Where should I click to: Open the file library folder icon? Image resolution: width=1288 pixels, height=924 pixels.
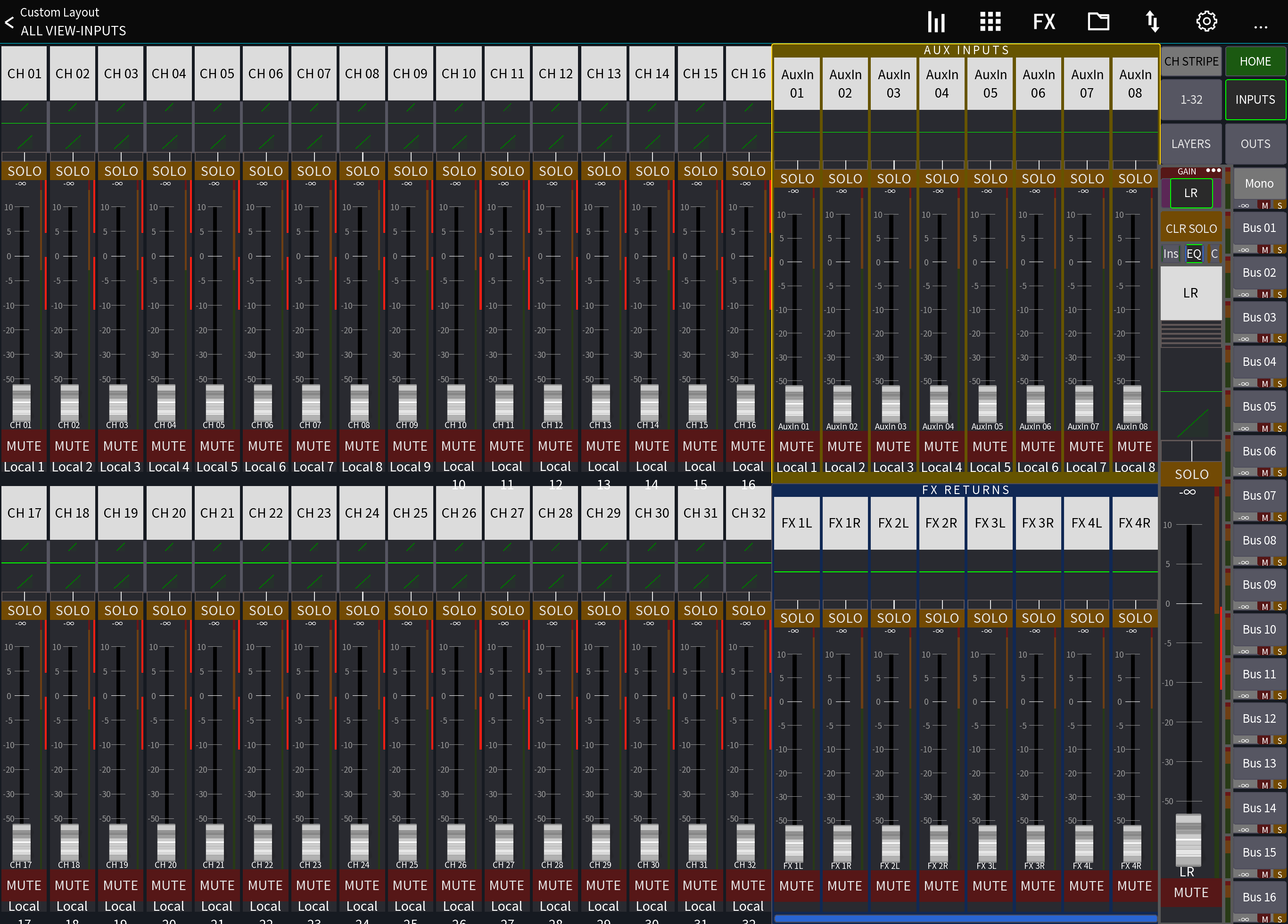[1098, 22]
